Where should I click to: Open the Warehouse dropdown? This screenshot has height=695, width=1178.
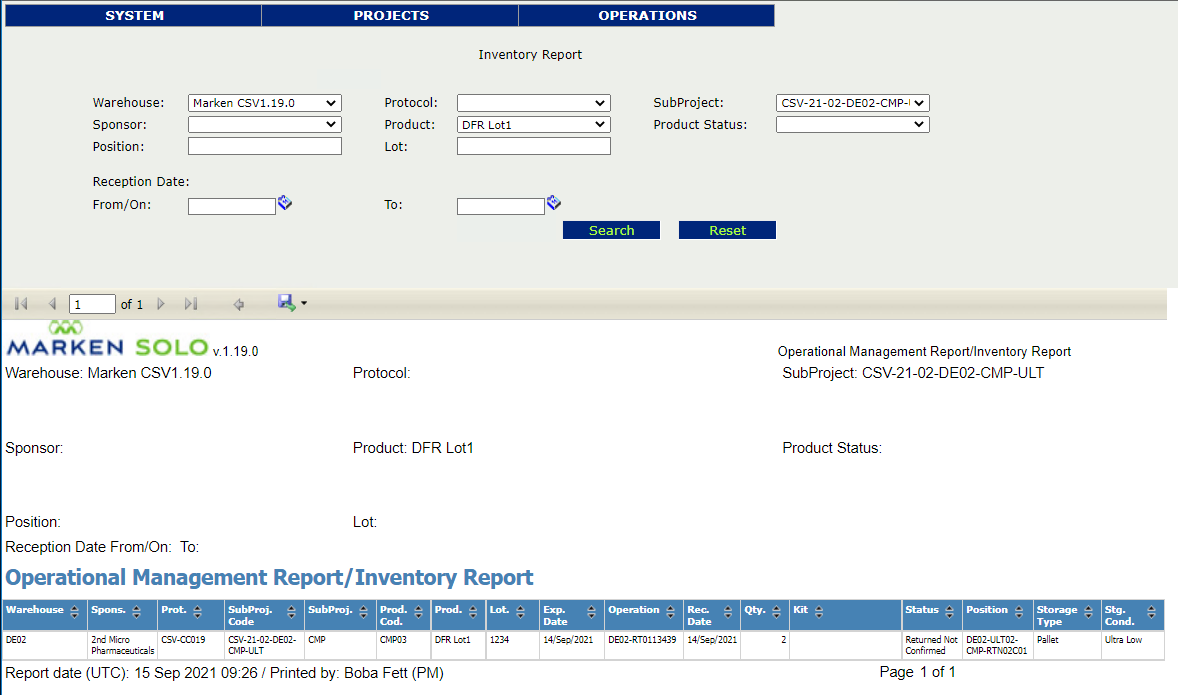click(264, 103)
